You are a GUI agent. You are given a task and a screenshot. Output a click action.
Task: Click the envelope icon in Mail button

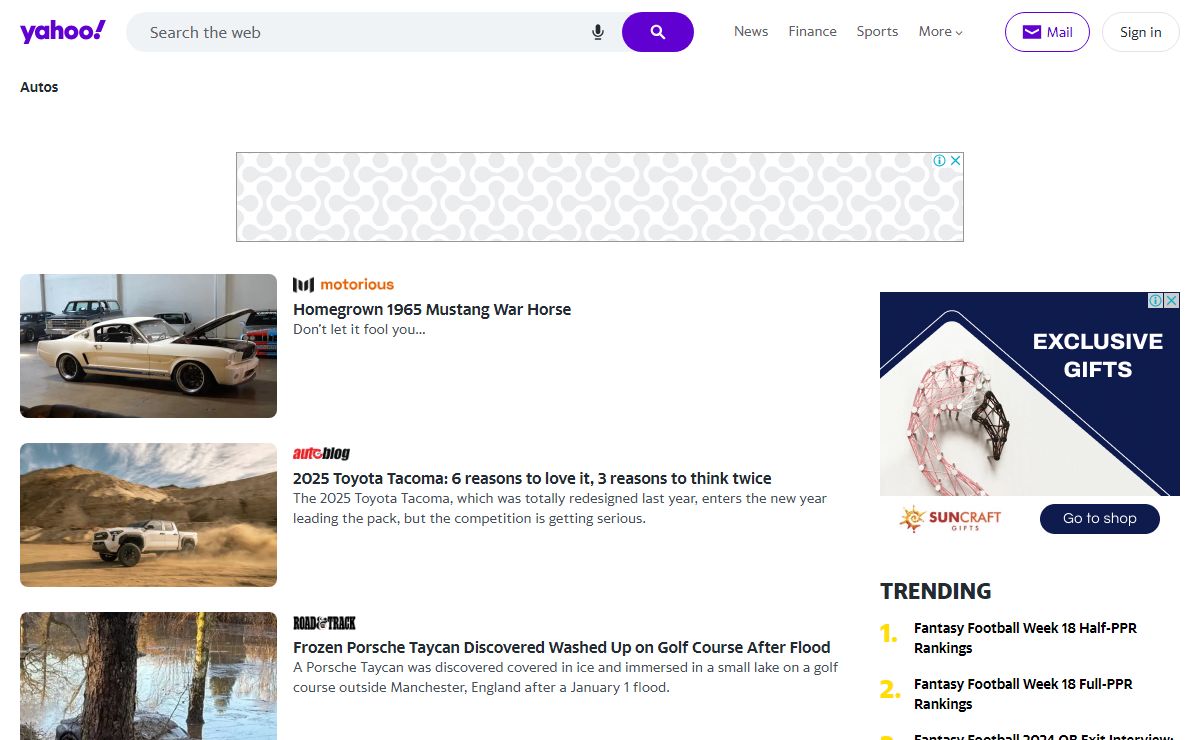point(1031,32)
